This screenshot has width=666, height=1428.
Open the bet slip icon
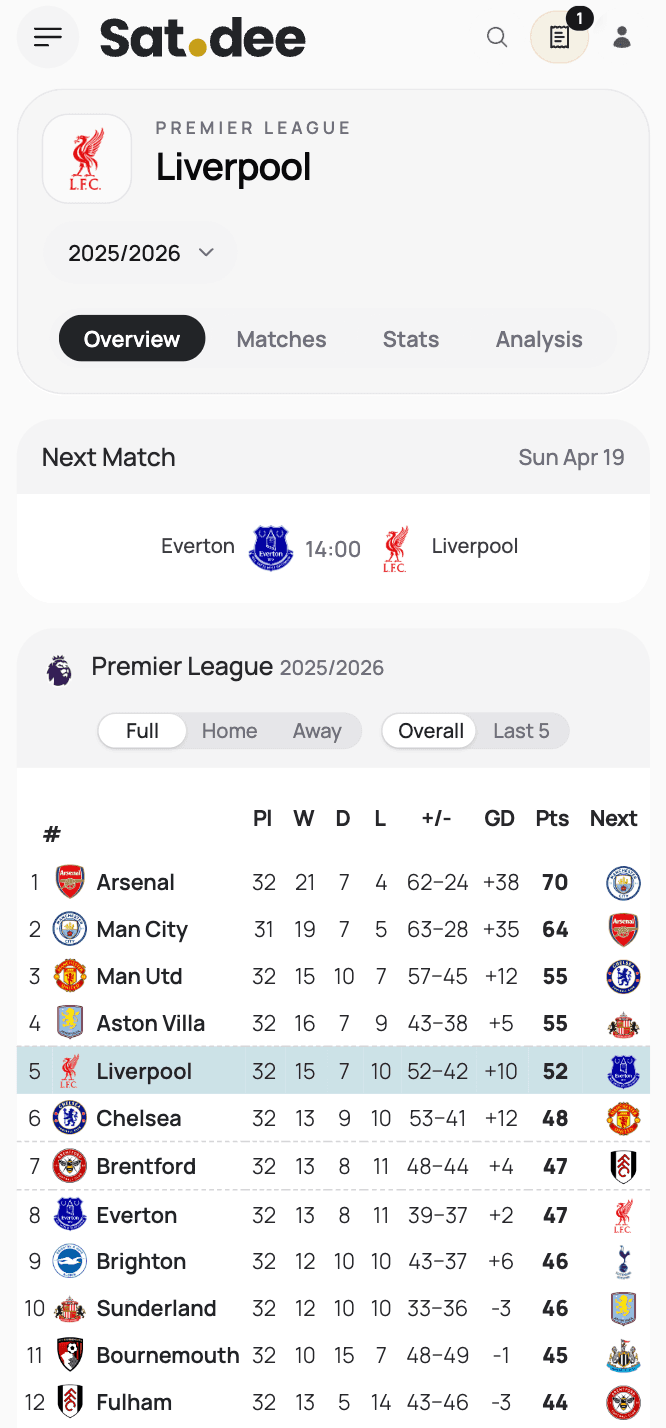559,38
